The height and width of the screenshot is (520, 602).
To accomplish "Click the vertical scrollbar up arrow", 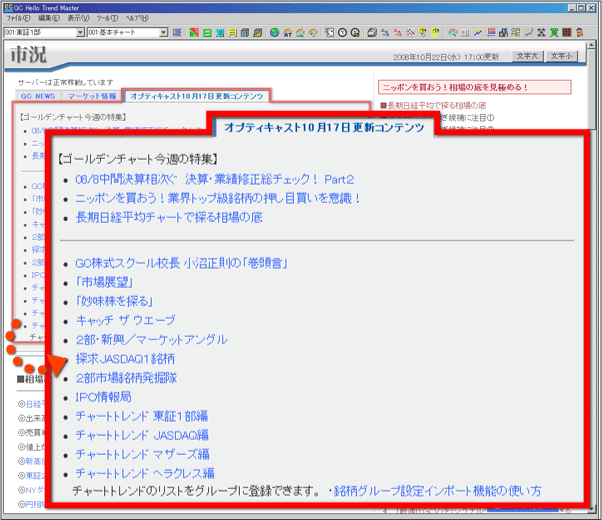I will point(592,45).
